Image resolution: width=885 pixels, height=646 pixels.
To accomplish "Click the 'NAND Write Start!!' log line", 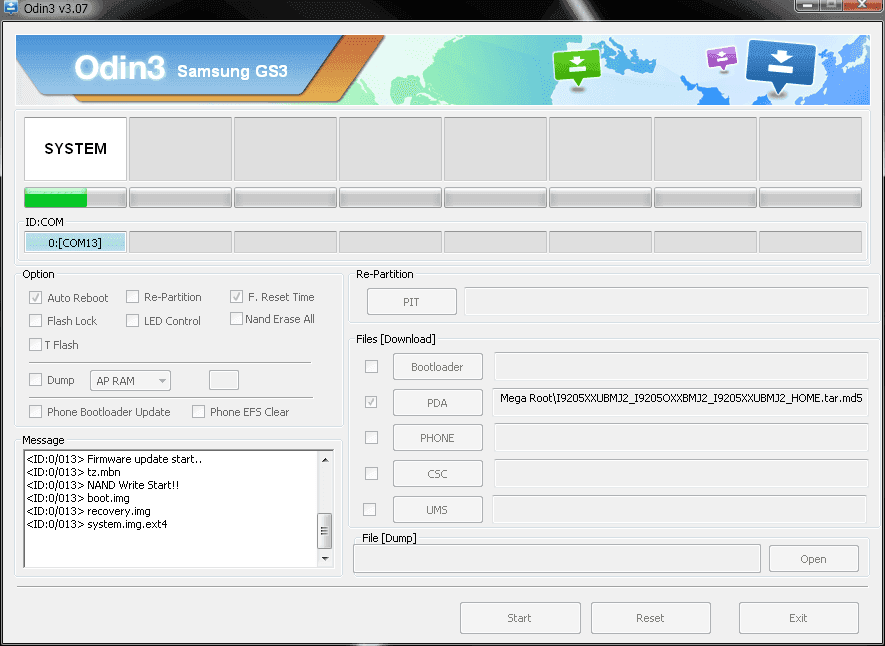I will (x=103, y=485).
